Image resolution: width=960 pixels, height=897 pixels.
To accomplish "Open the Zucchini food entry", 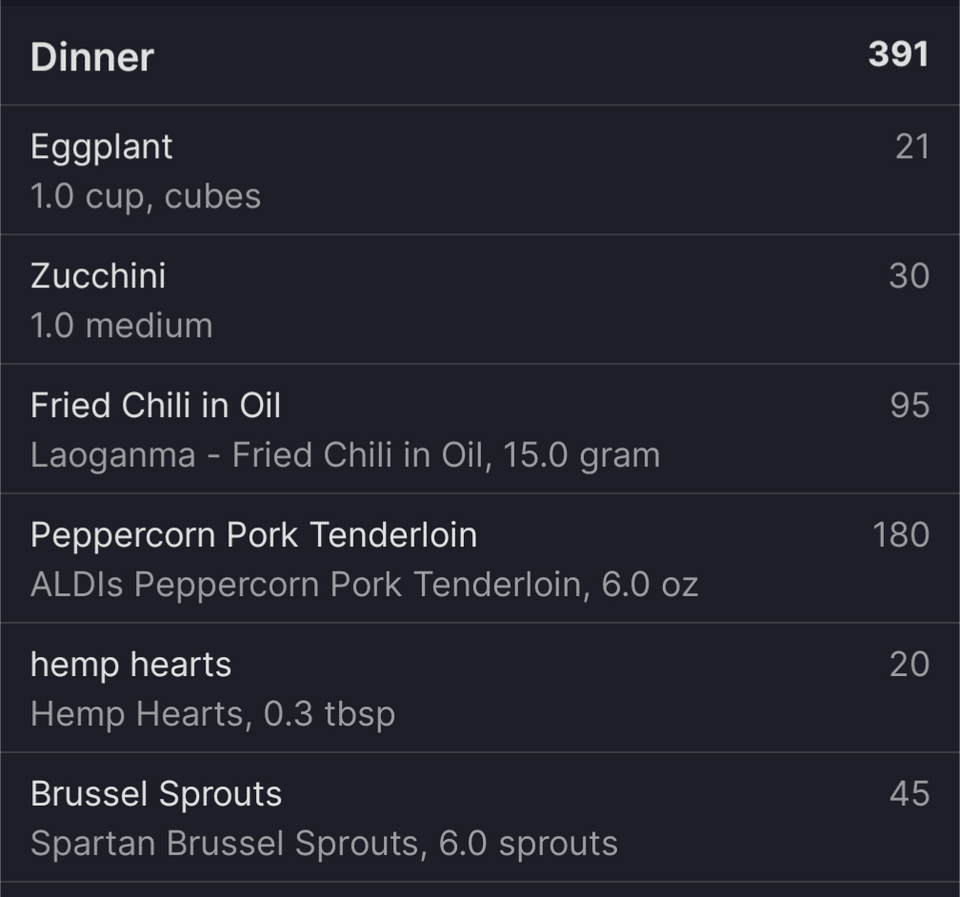I will pyautogui.click(x=480, y=299).
